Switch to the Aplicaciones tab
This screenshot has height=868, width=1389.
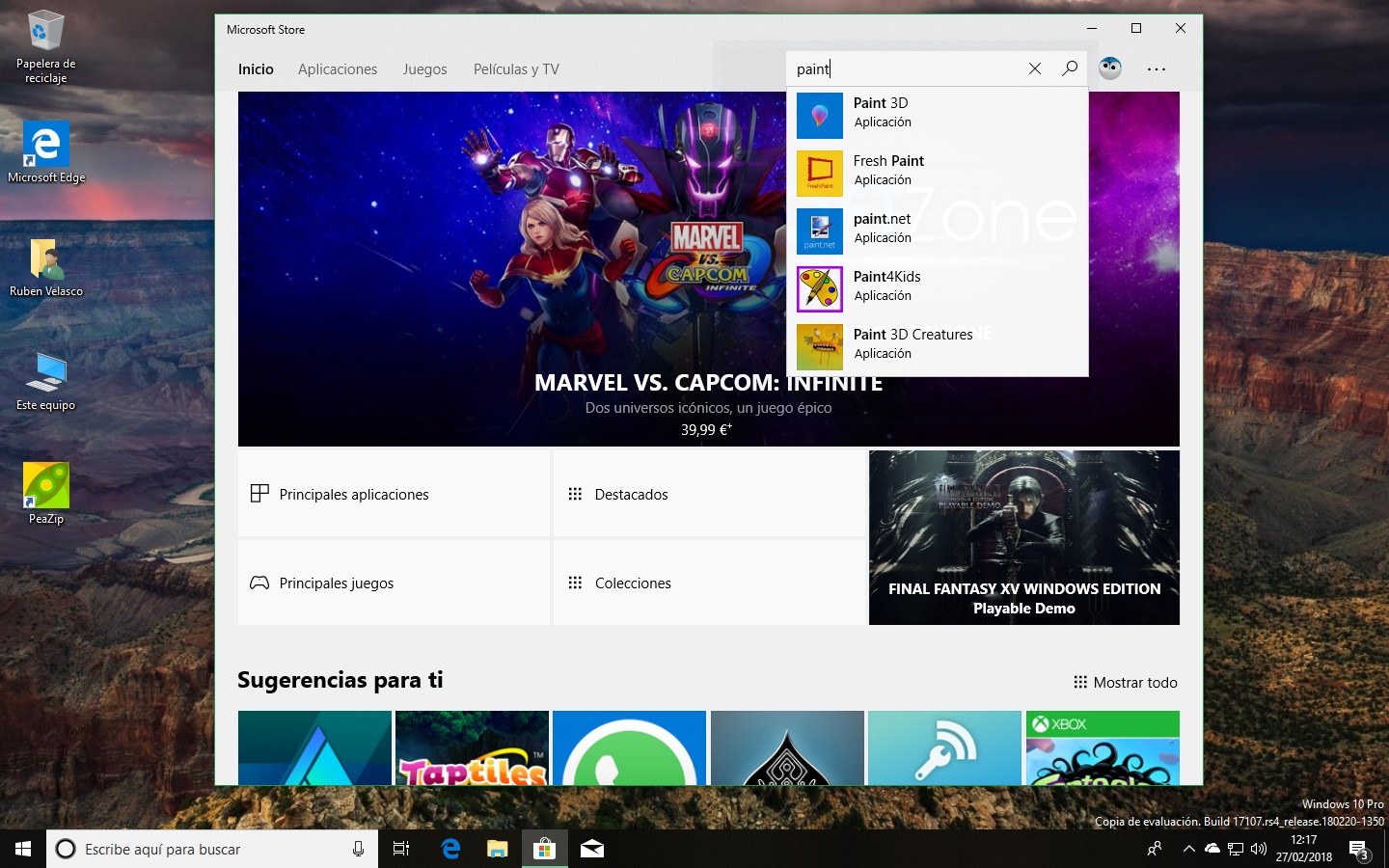(338, 69)
